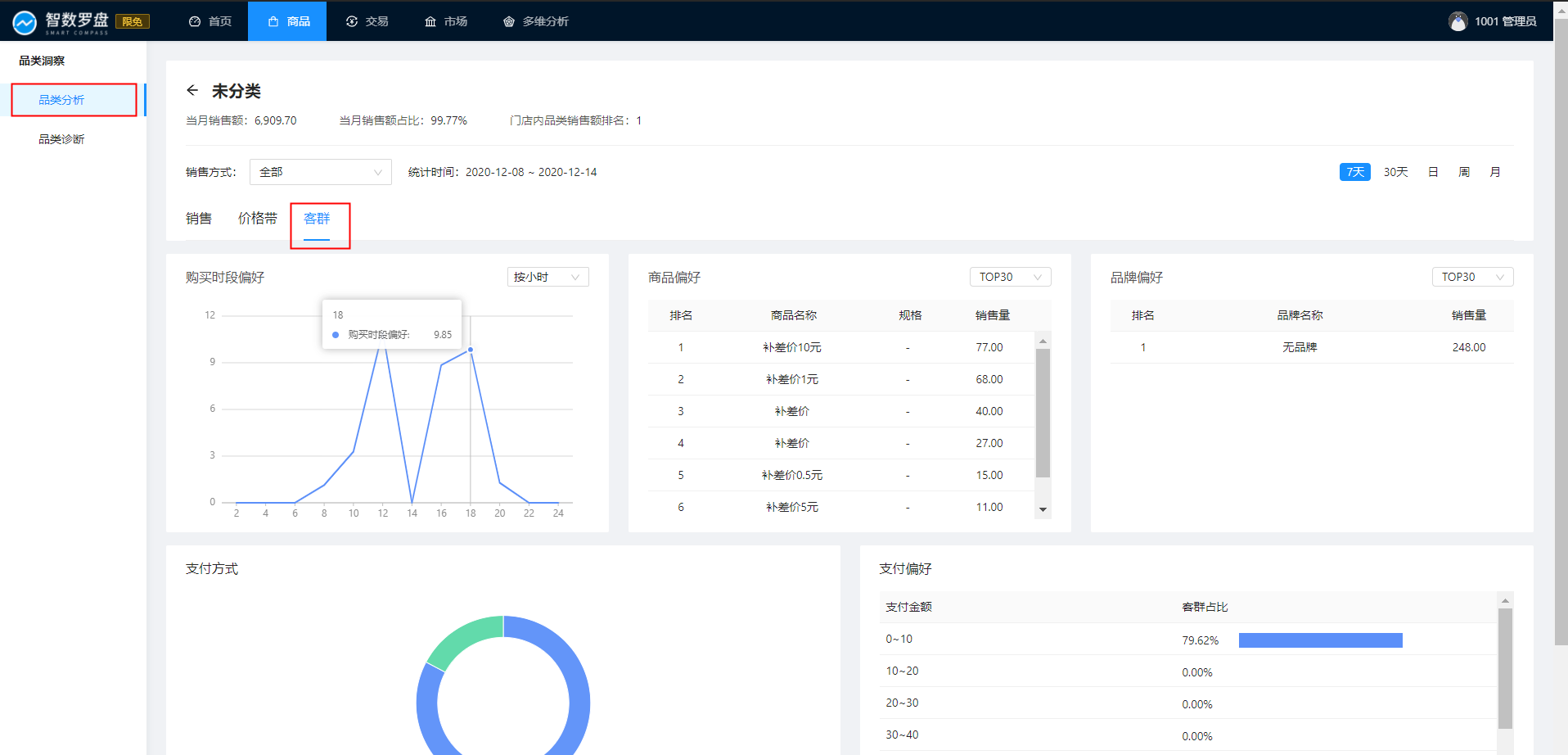
Task: Expand the 按小时 dropdown in 购买时段偏好
Action: (547, 277)
